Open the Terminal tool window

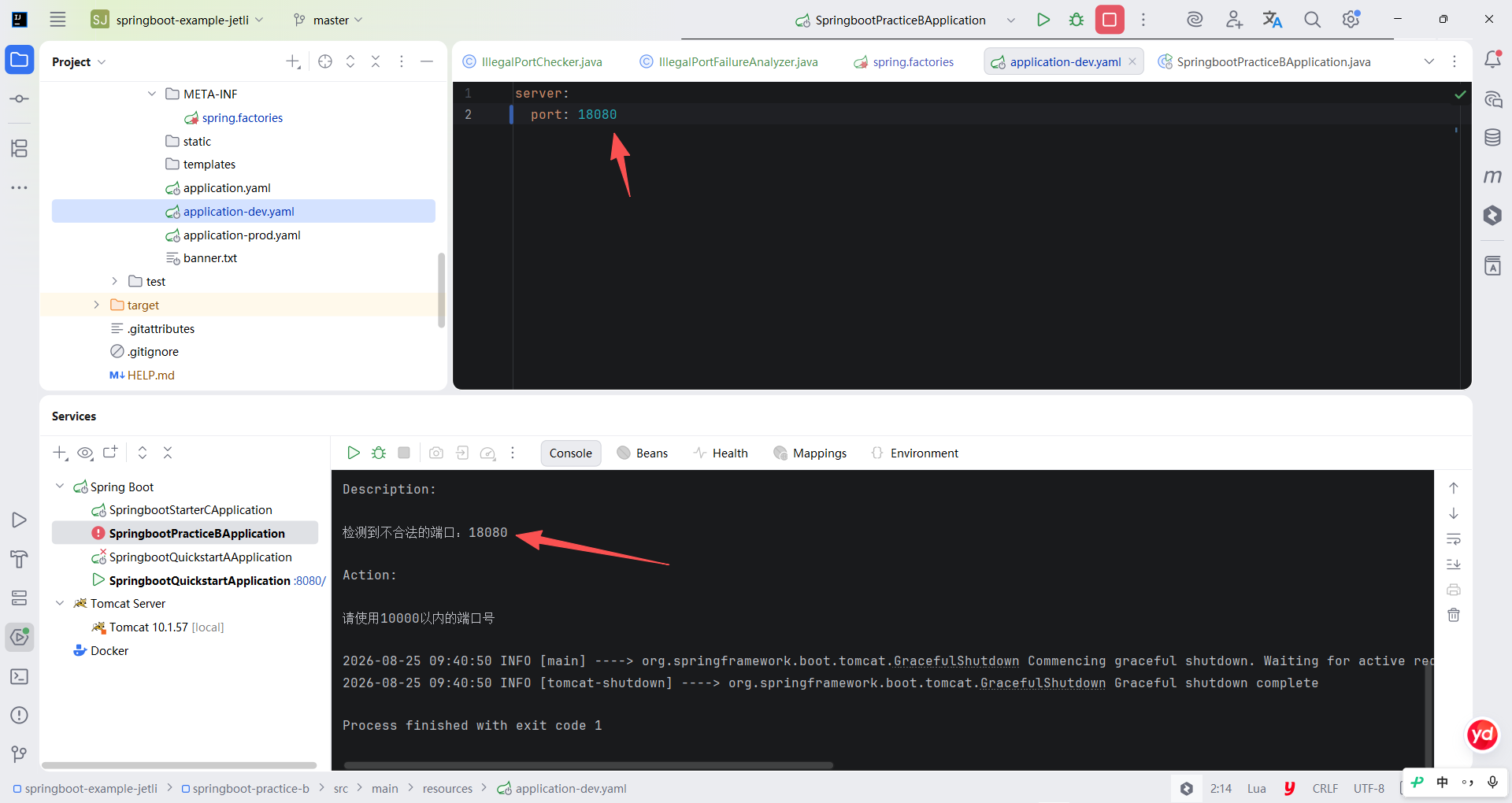(20, 677)
